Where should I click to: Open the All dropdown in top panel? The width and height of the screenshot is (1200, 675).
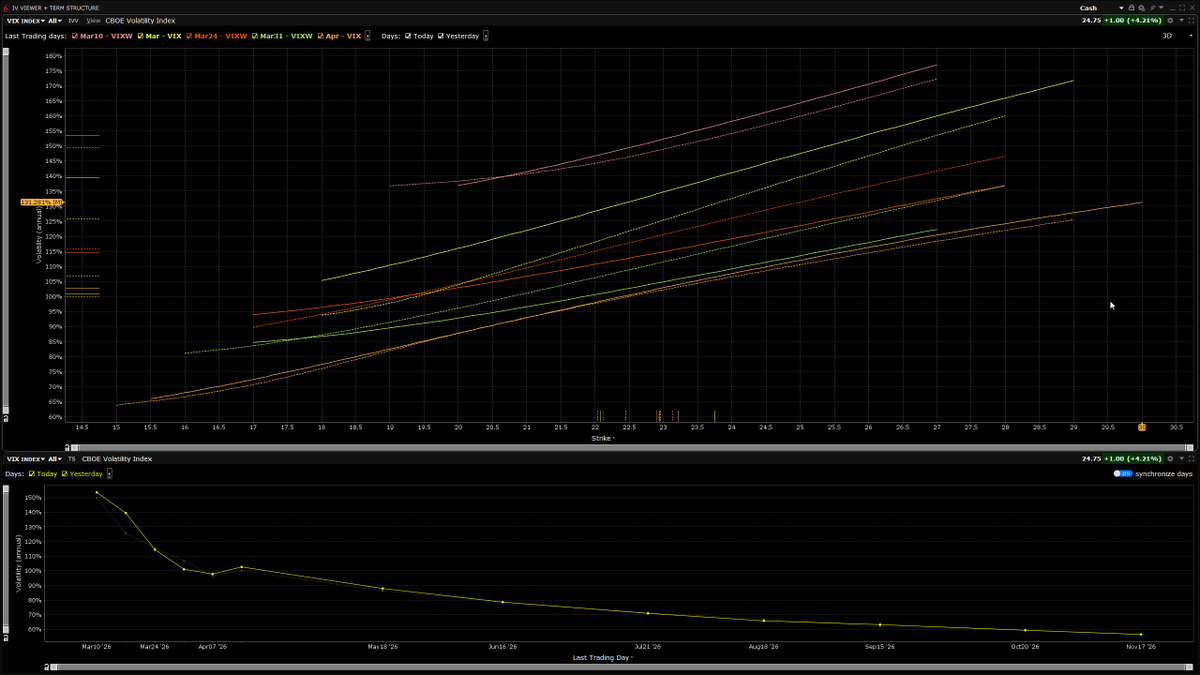pyautogui.click(x=54, y=20)
